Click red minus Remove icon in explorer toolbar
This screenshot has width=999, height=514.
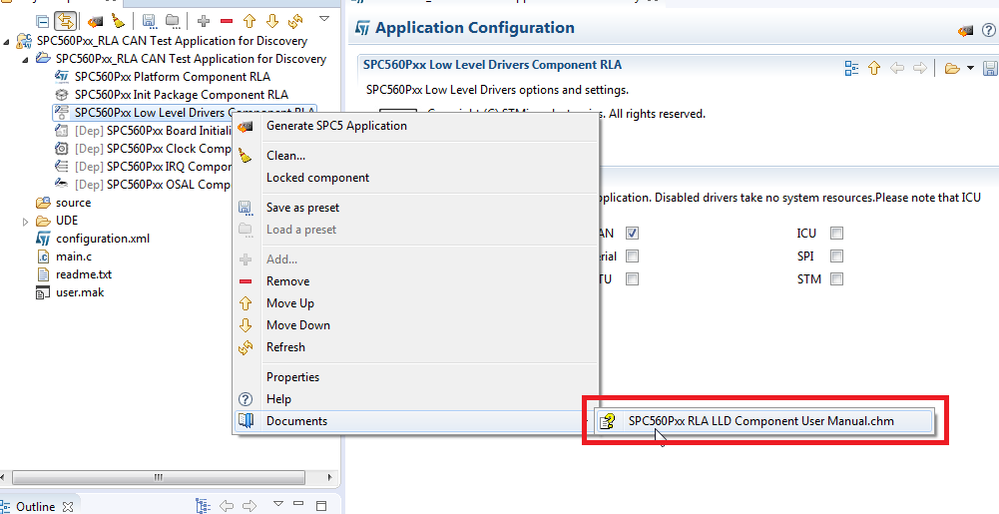(x=226, y=21)
